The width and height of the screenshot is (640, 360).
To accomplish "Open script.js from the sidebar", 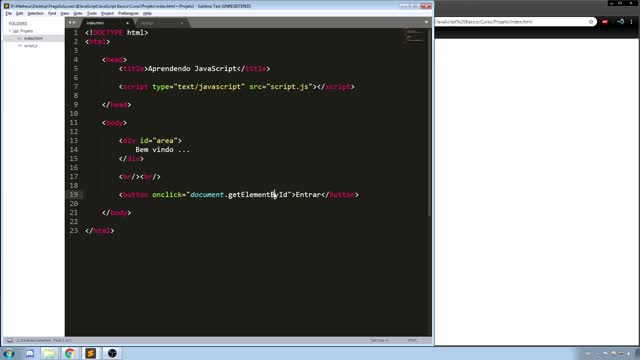I will 31,46.
